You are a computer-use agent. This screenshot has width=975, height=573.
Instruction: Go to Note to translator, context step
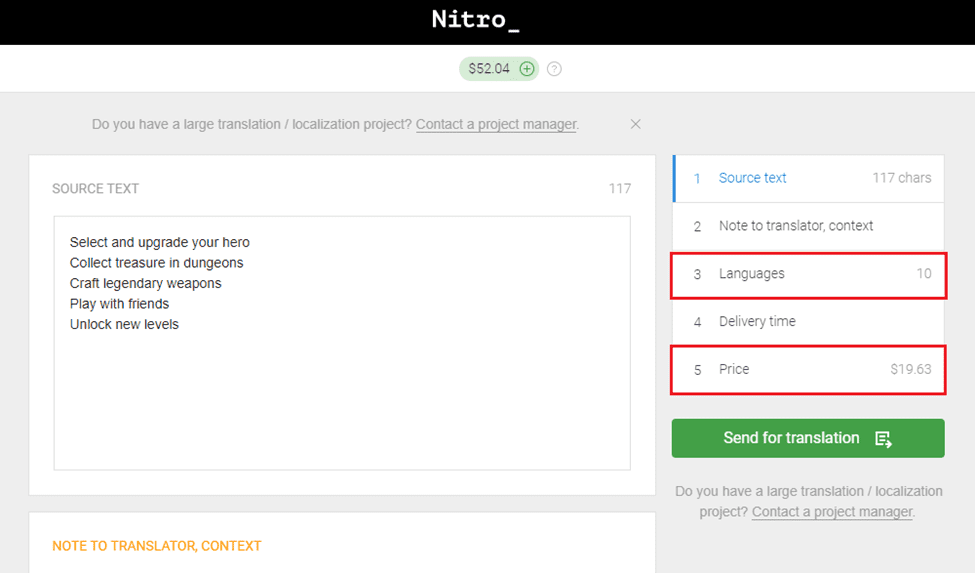795,226
